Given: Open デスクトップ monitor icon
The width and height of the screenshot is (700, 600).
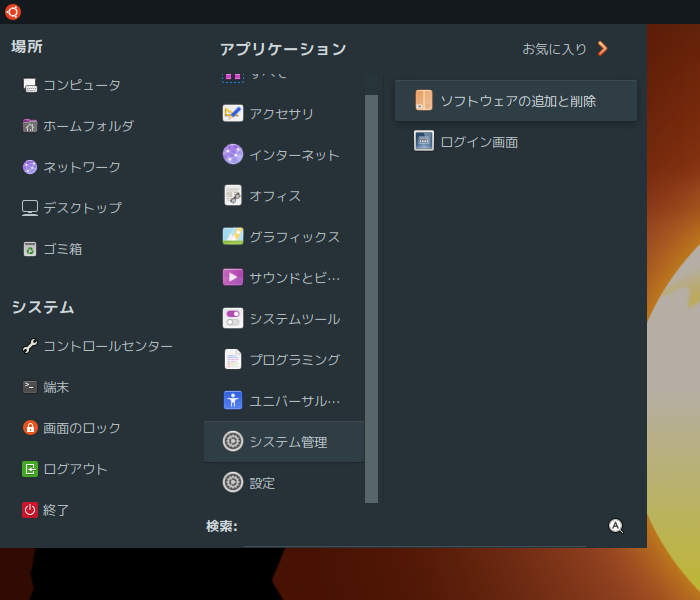Looking at the screenshot, I should coord(30,208).
